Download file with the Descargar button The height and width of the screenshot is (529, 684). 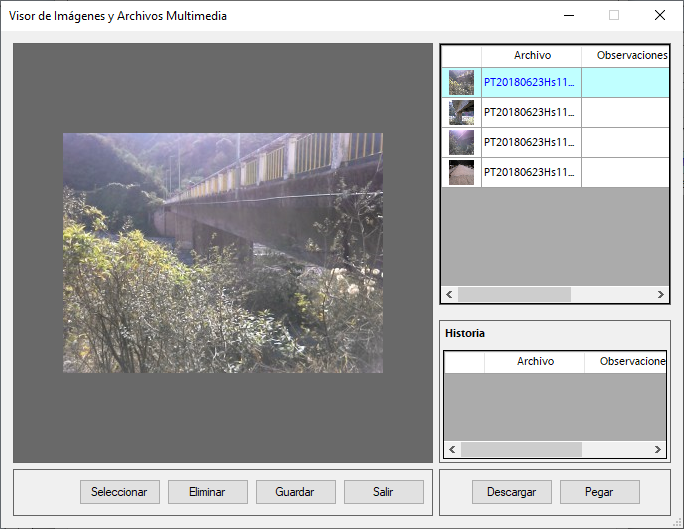click(x=511, y=492)
